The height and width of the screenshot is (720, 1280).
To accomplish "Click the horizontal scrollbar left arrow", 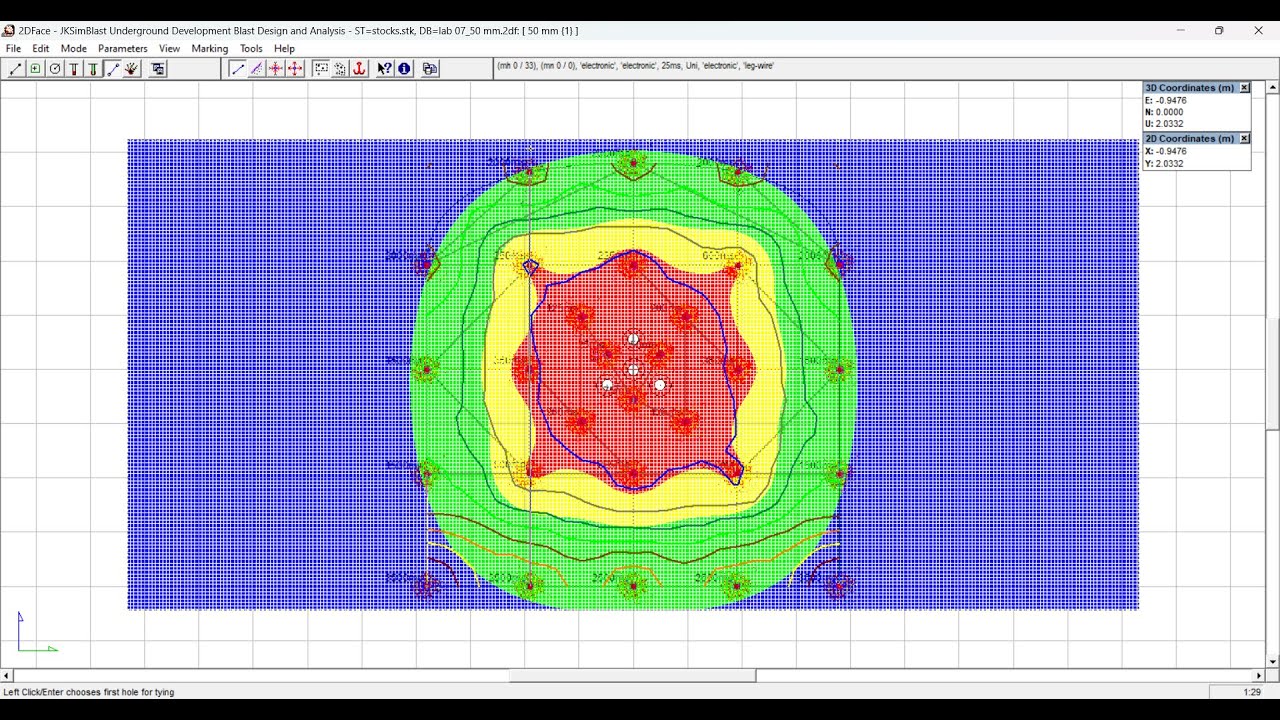I will coord(7,676).
